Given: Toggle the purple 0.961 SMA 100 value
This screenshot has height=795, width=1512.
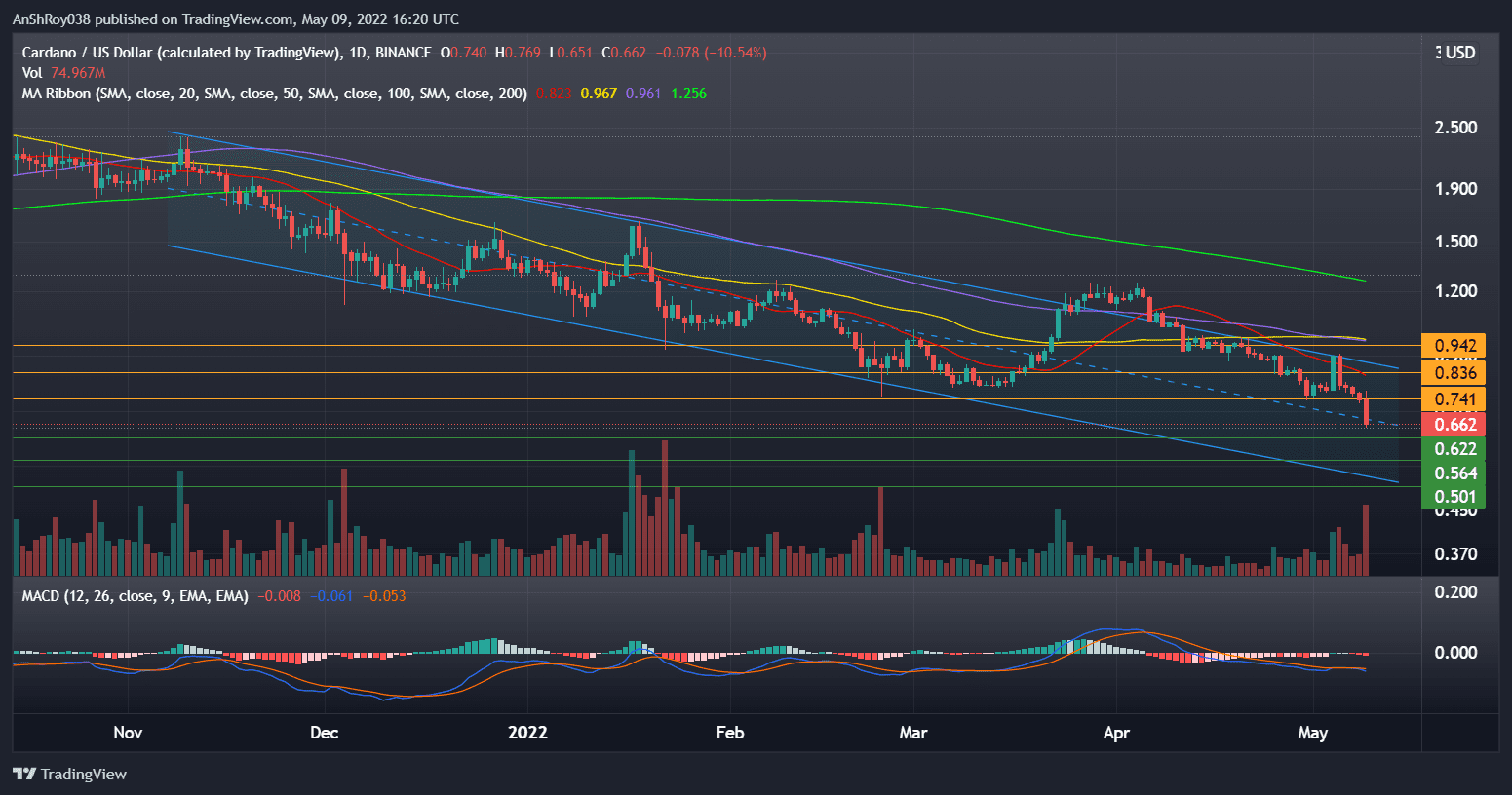Looking at the screenshot, I should pos(640,93).
